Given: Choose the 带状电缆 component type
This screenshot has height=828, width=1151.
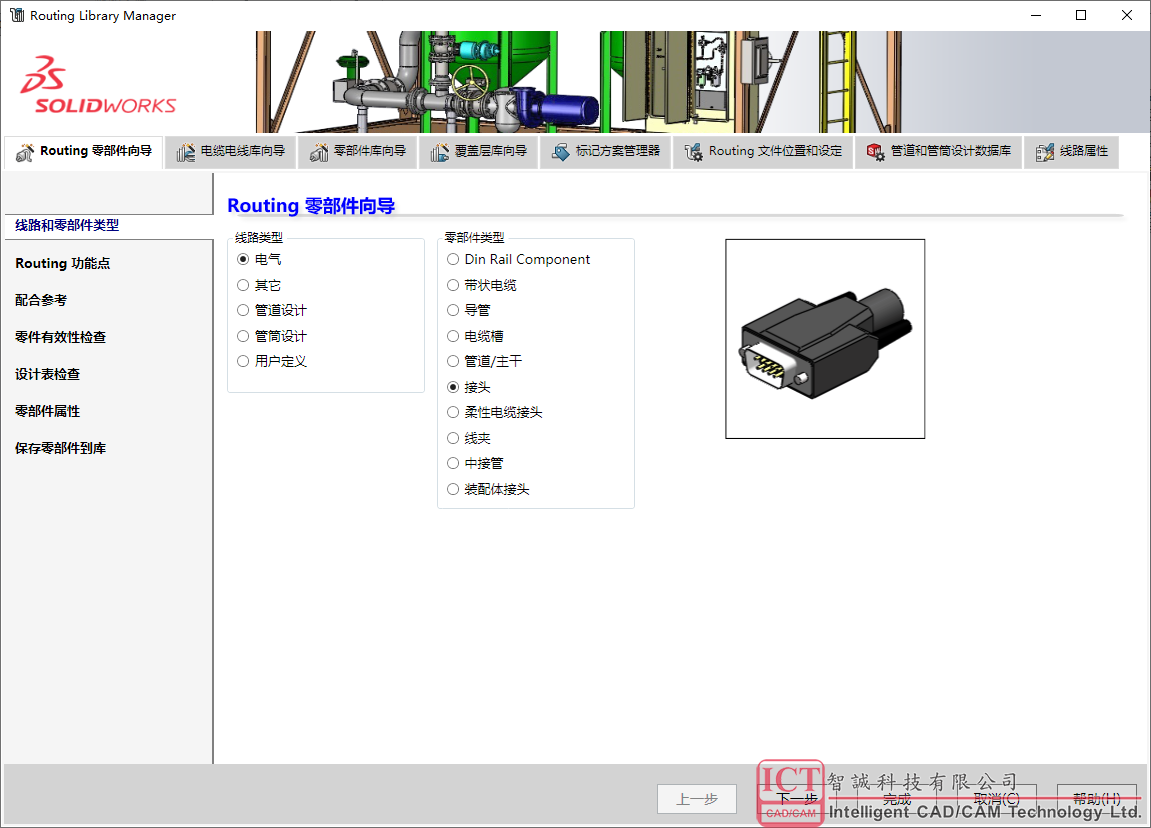Looking at the screenshot, I should [x=453, y=285].
